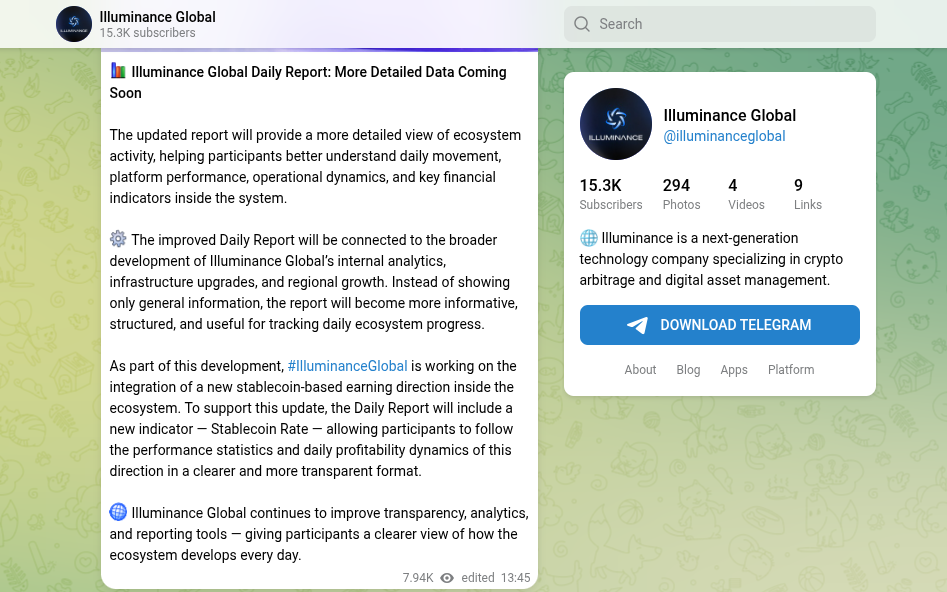The height and width of the screenshot is (592, 947).
Task: Open the @illuminanceglobal handle link
Action: pyautogui.click(x=724, y=136)
